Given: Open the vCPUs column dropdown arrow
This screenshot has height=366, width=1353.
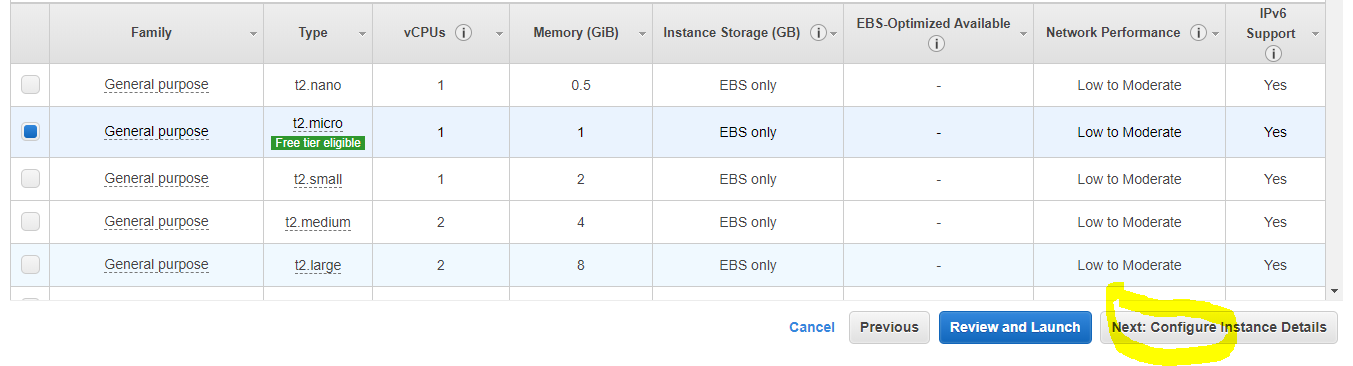Looking at the screenshot, I should (498, 34).
